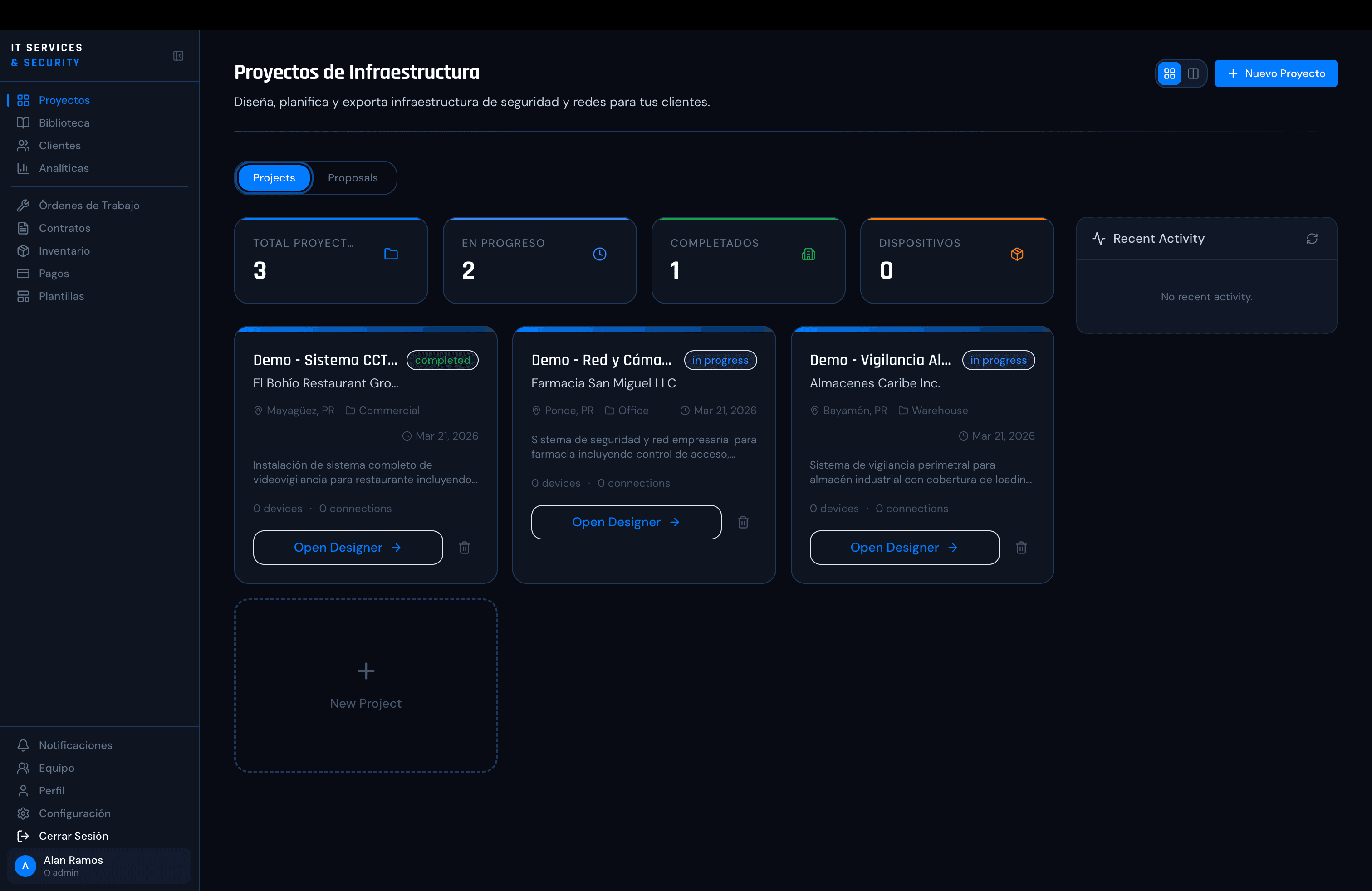Open Designer for Farmacia San Miguel project
This screenshot has width=1372, height=891.
click(x=626, y=522)
